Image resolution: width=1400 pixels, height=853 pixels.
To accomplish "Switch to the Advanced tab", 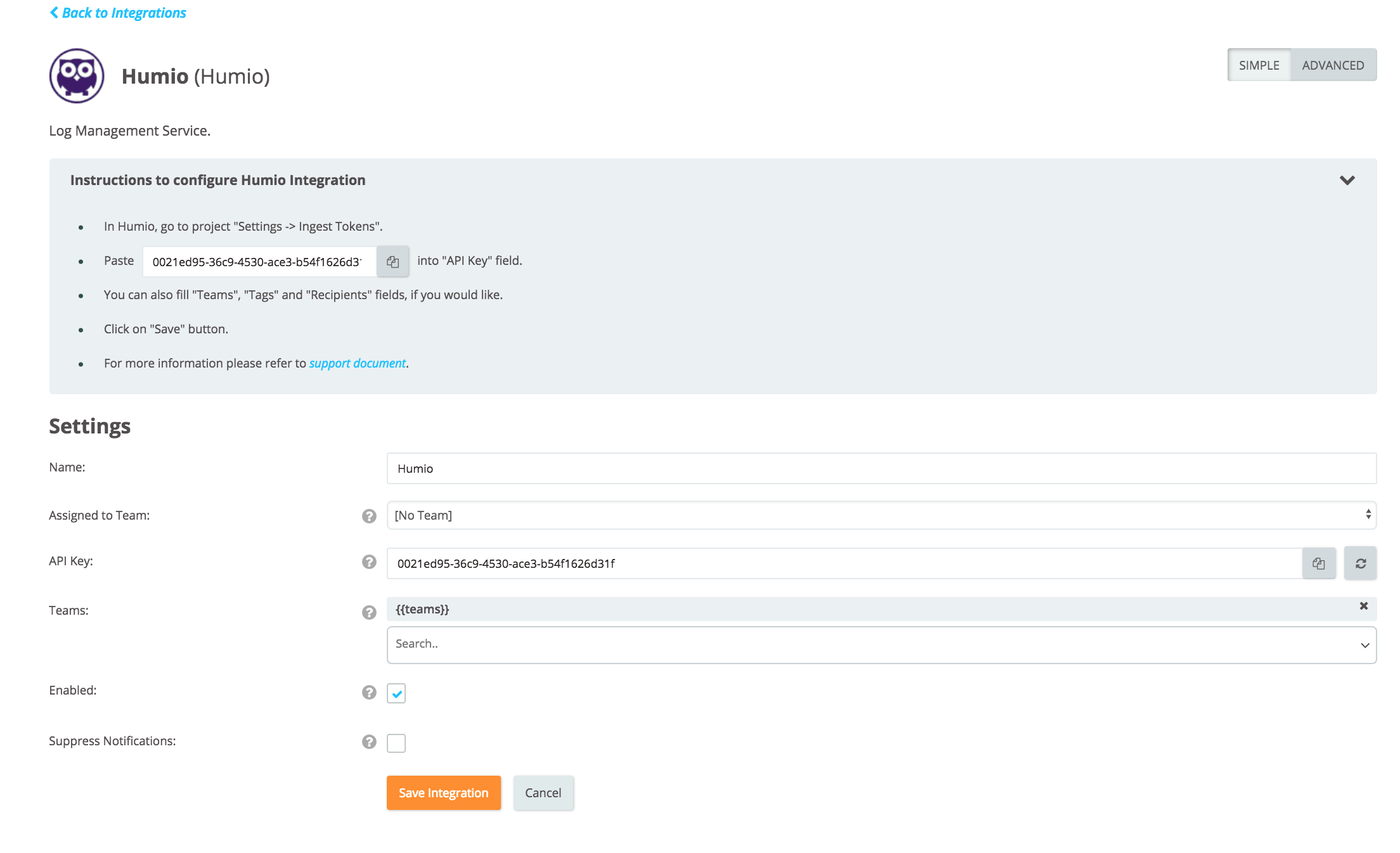I will pos(1333,65).
